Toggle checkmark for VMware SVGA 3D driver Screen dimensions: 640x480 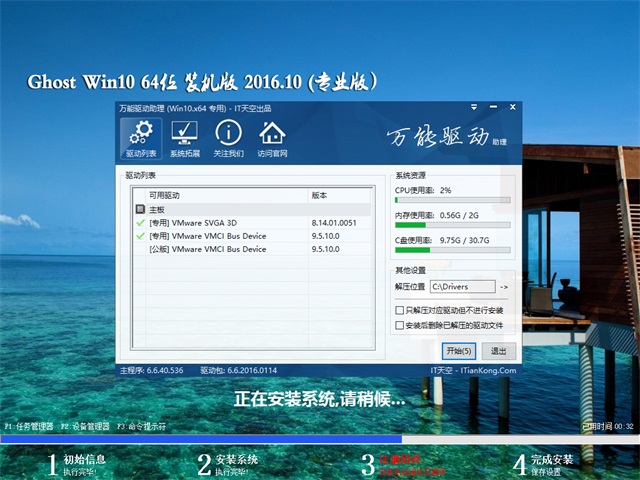[140, 223]
